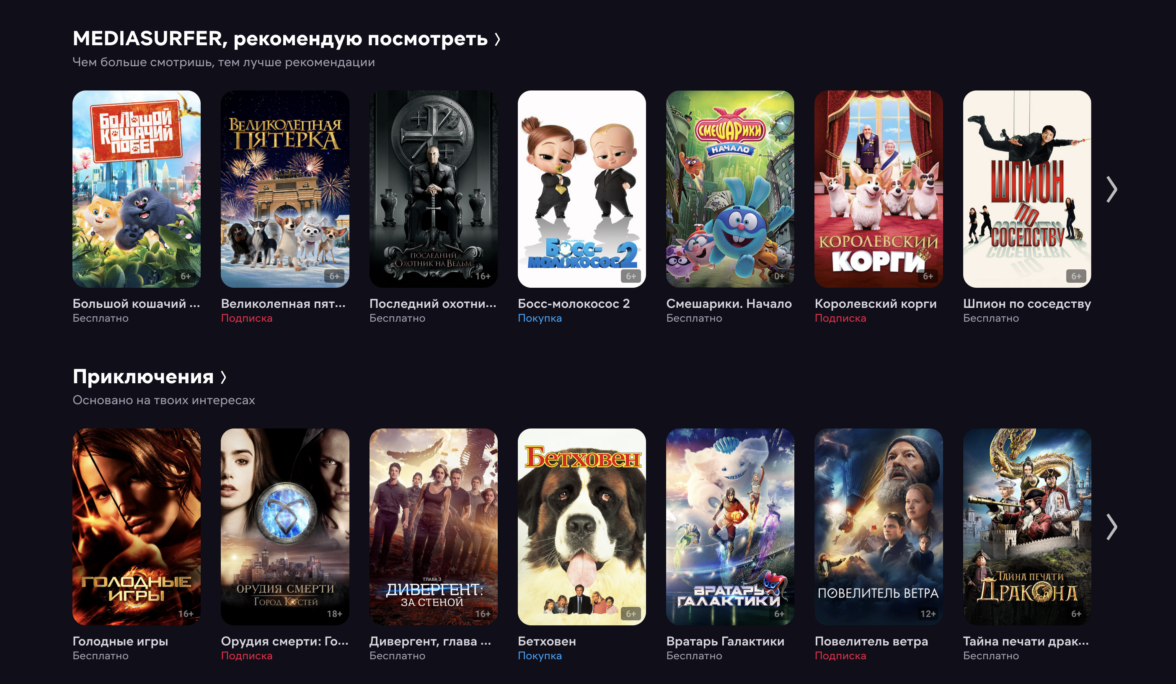Select the Последний охотник на ведьм poster

434,189
